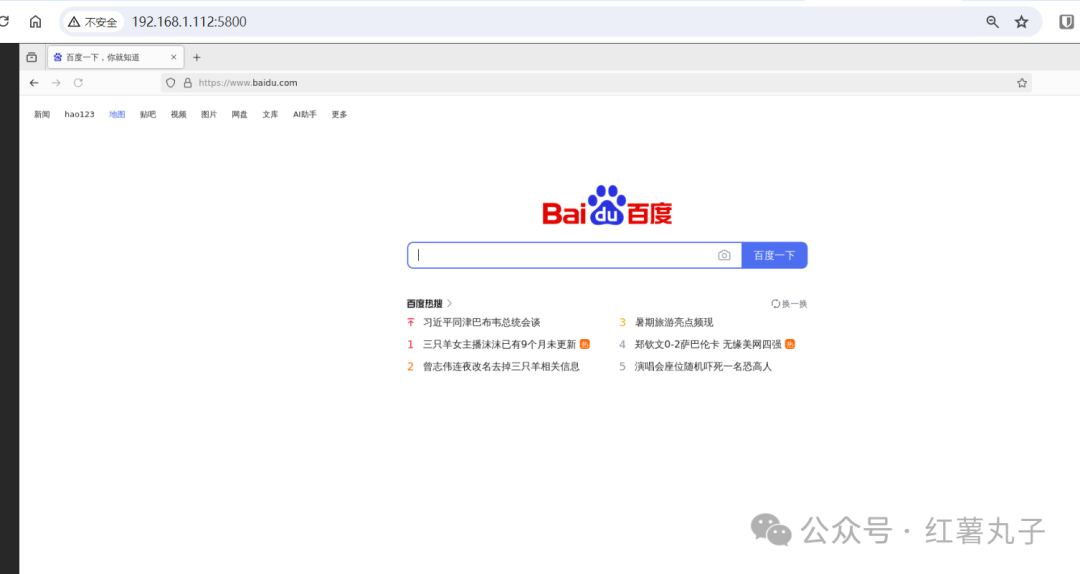Viewport: 1080px width, 574px height.
Task: Open the Firefox tab list icon left of tabs
Action: pos(31,58)
